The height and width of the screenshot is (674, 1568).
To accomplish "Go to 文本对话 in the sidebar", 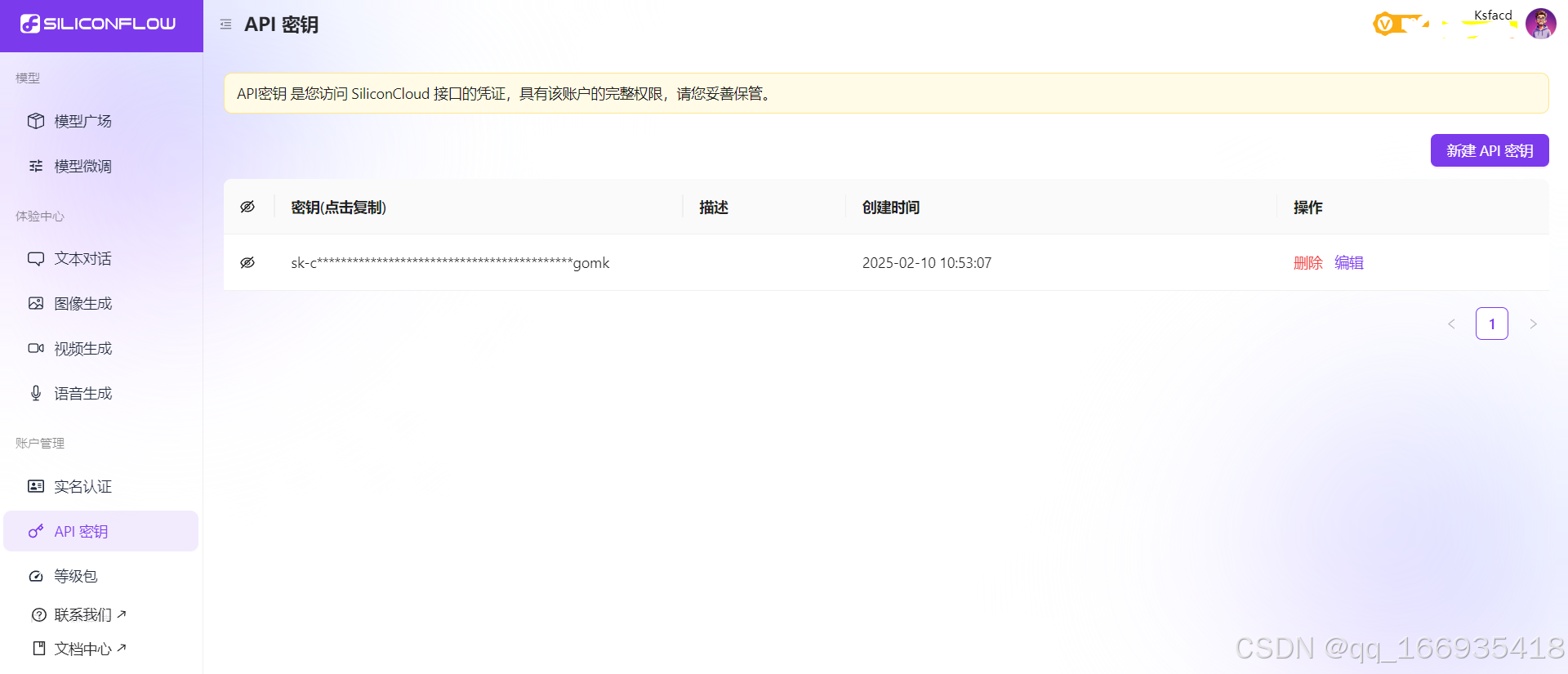I will [101, 258].
